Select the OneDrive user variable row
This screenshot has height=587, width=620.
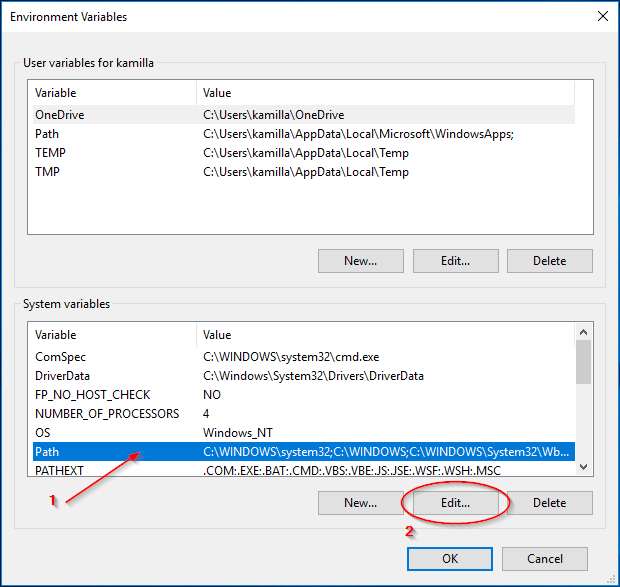click(x=60, y=115)
